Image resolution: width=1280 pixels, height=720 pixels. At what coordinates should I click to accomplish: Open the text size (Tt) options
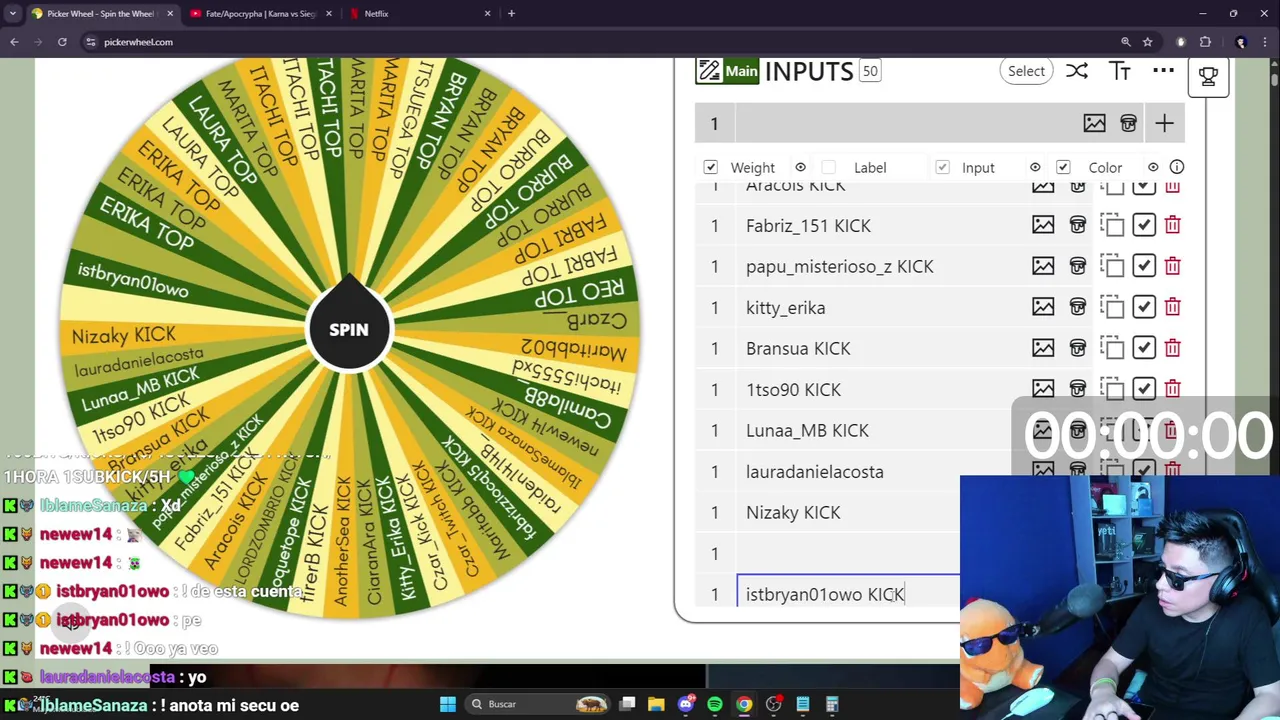point(1119,71)
